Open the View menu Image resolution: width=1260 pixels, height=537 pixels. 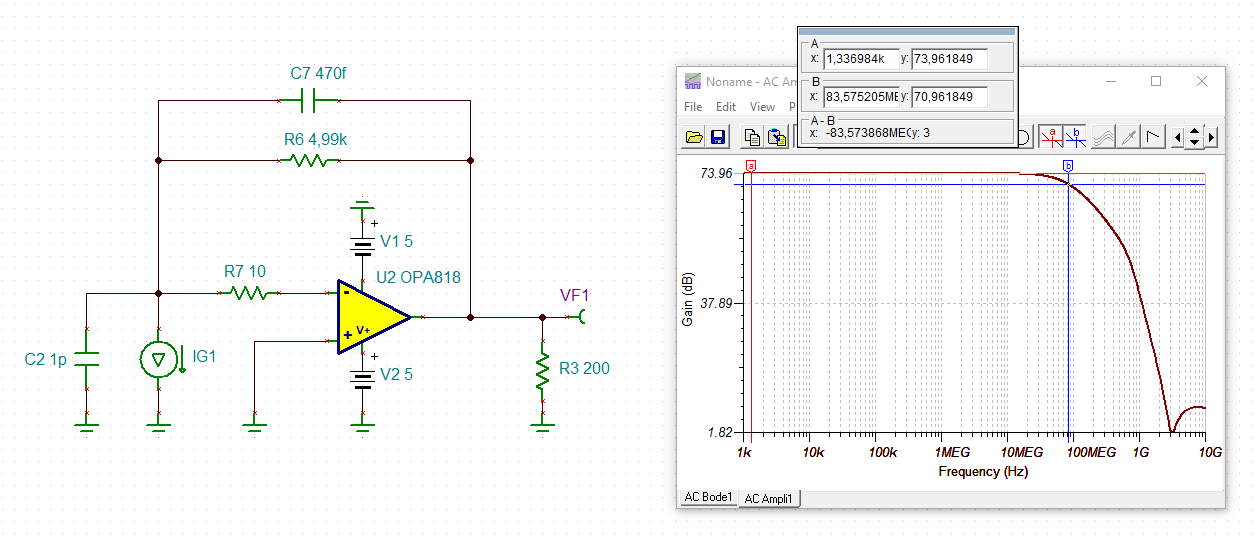[x=762, y=106]
